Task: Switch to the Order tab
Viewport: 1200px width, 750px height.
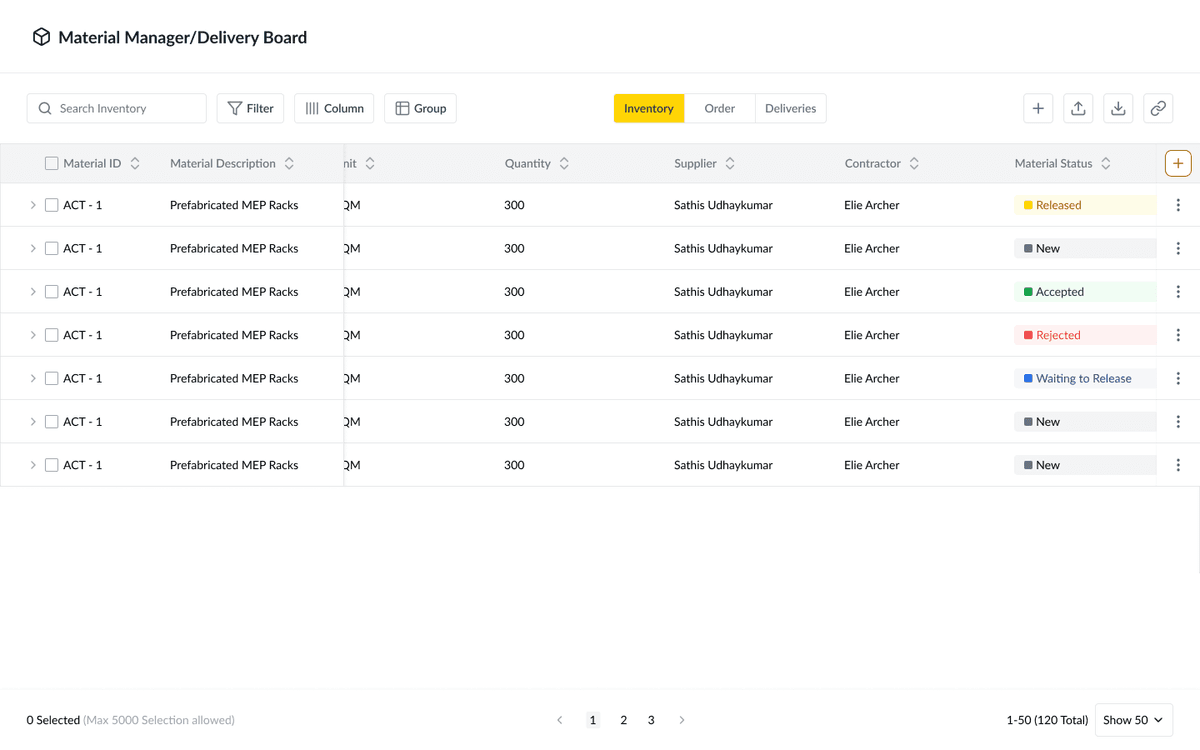Action: [x=719, y=107]
